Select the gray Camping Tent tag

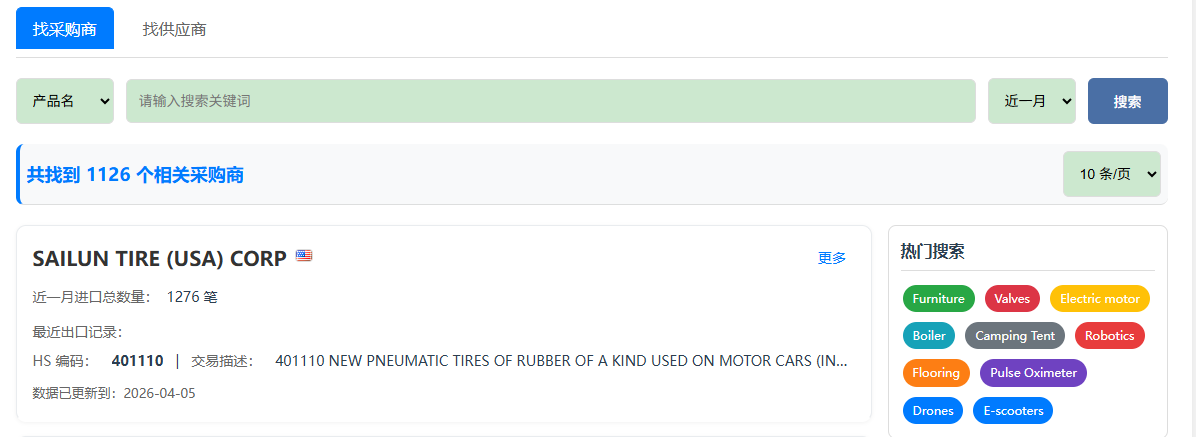coord(1014,336)
